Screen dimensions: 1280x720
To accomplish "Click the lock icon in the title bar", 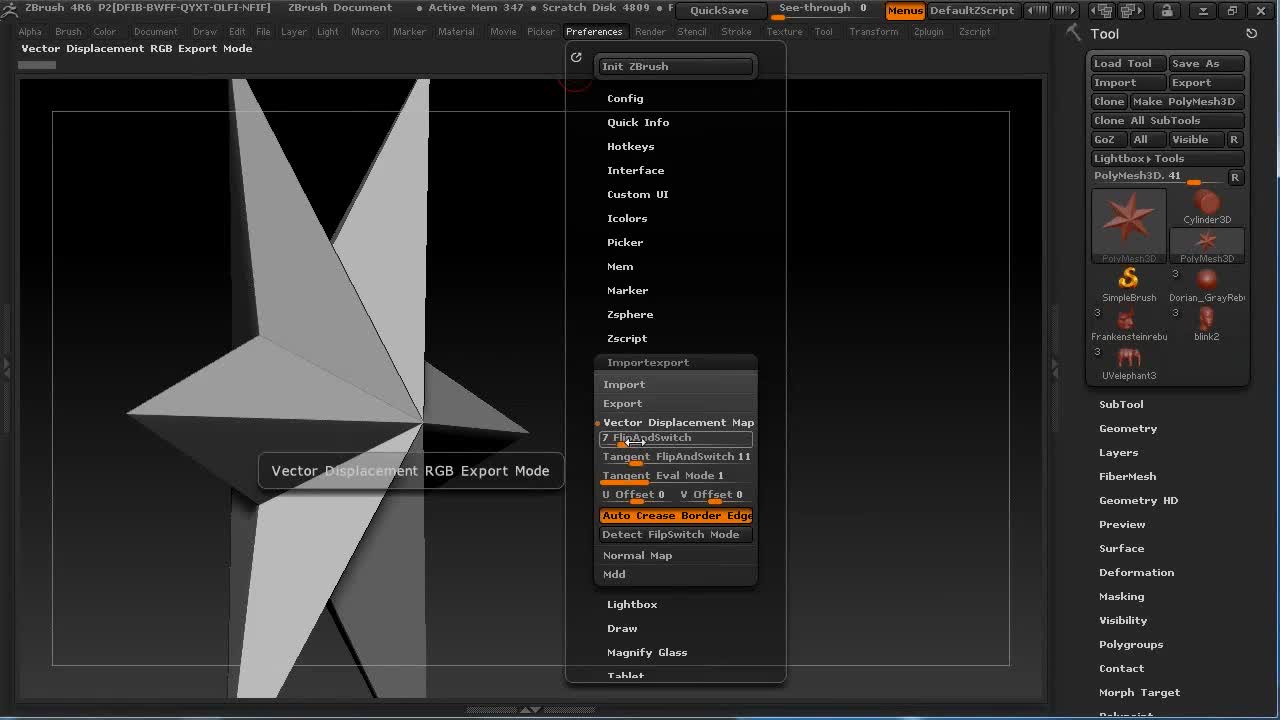I will pyautogui.click(x=1167, y=10).
